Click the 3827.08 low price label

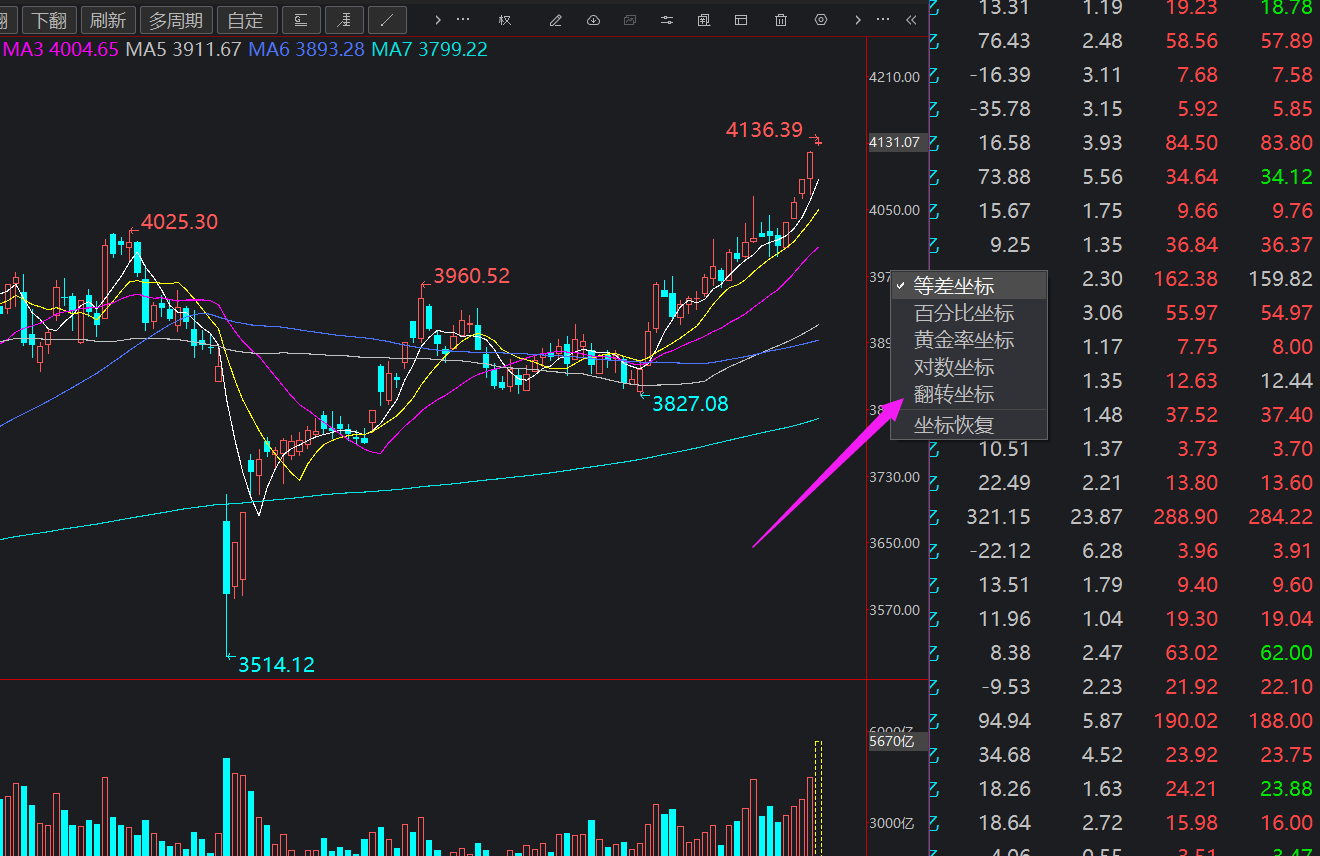pos(690,404)
